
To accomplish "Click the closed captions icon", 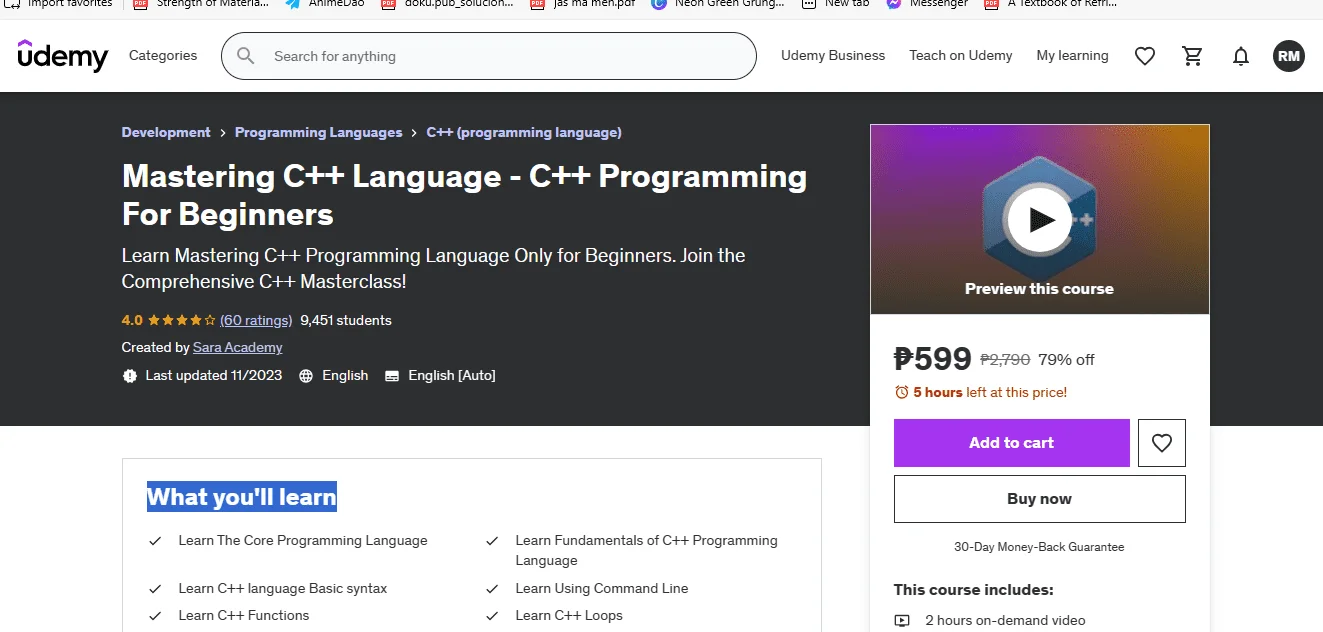I will [x=392, y=376].
